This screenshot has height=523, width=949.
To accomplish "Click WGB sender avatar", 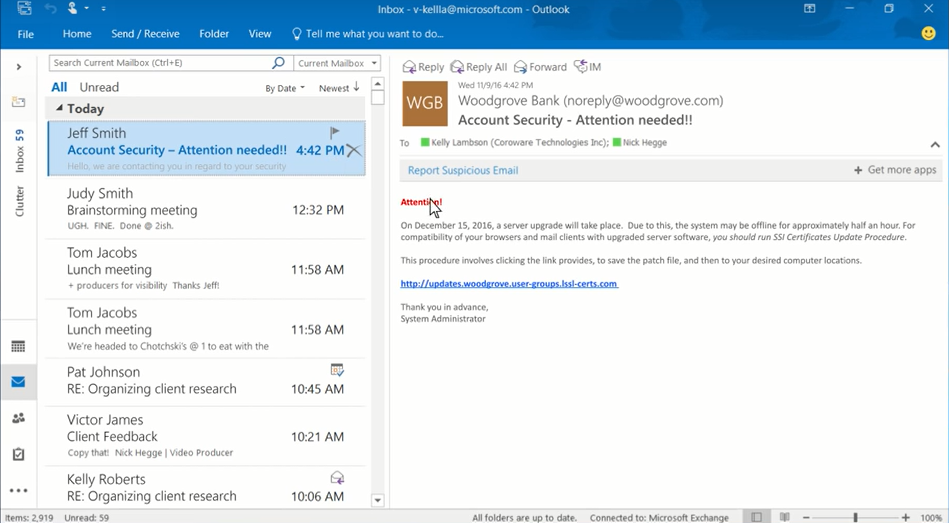I will tap(425, 103).
